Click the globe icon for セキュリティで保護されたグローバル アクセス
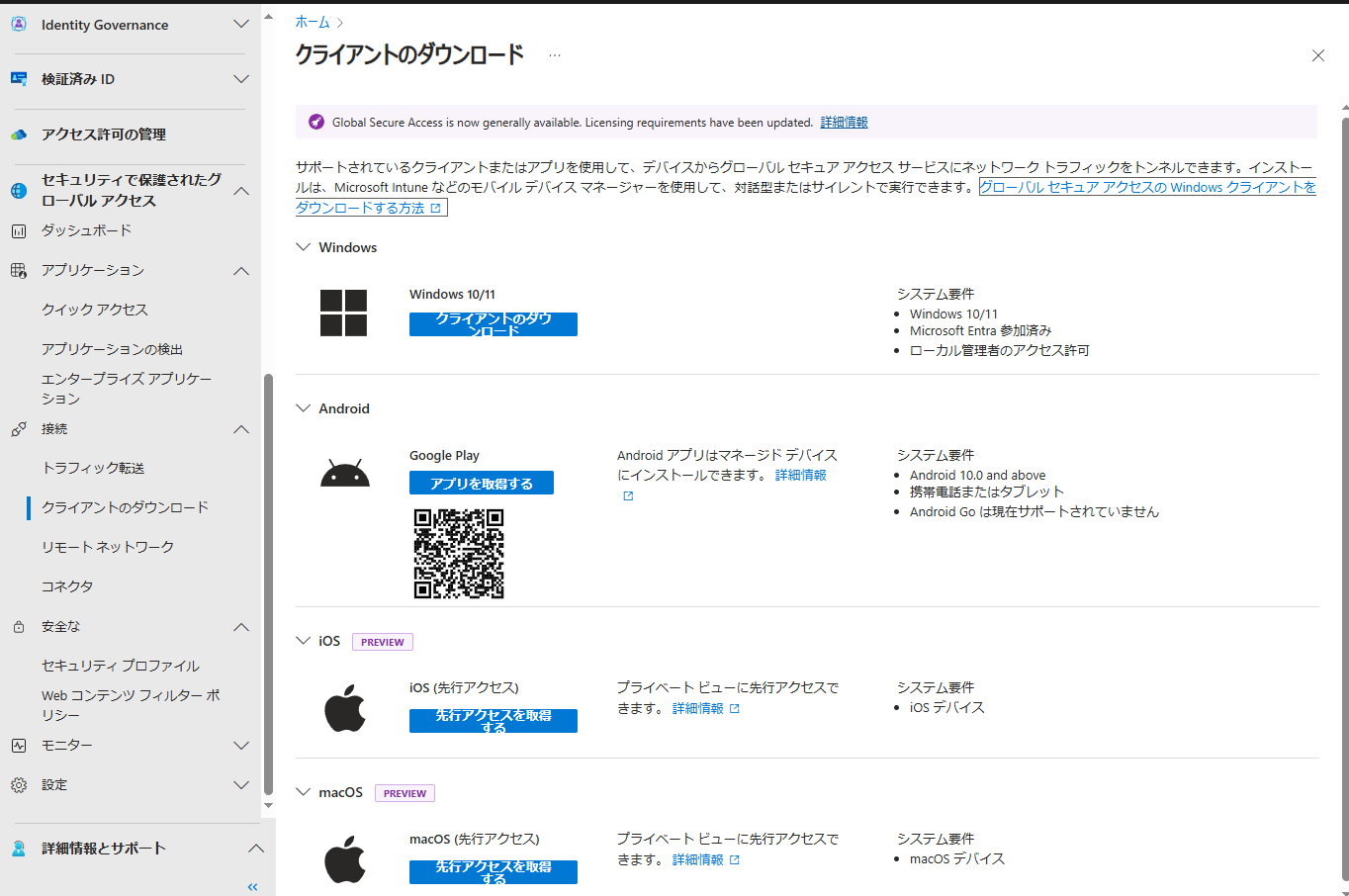The image size is (1349, 896). pos(19,191)
